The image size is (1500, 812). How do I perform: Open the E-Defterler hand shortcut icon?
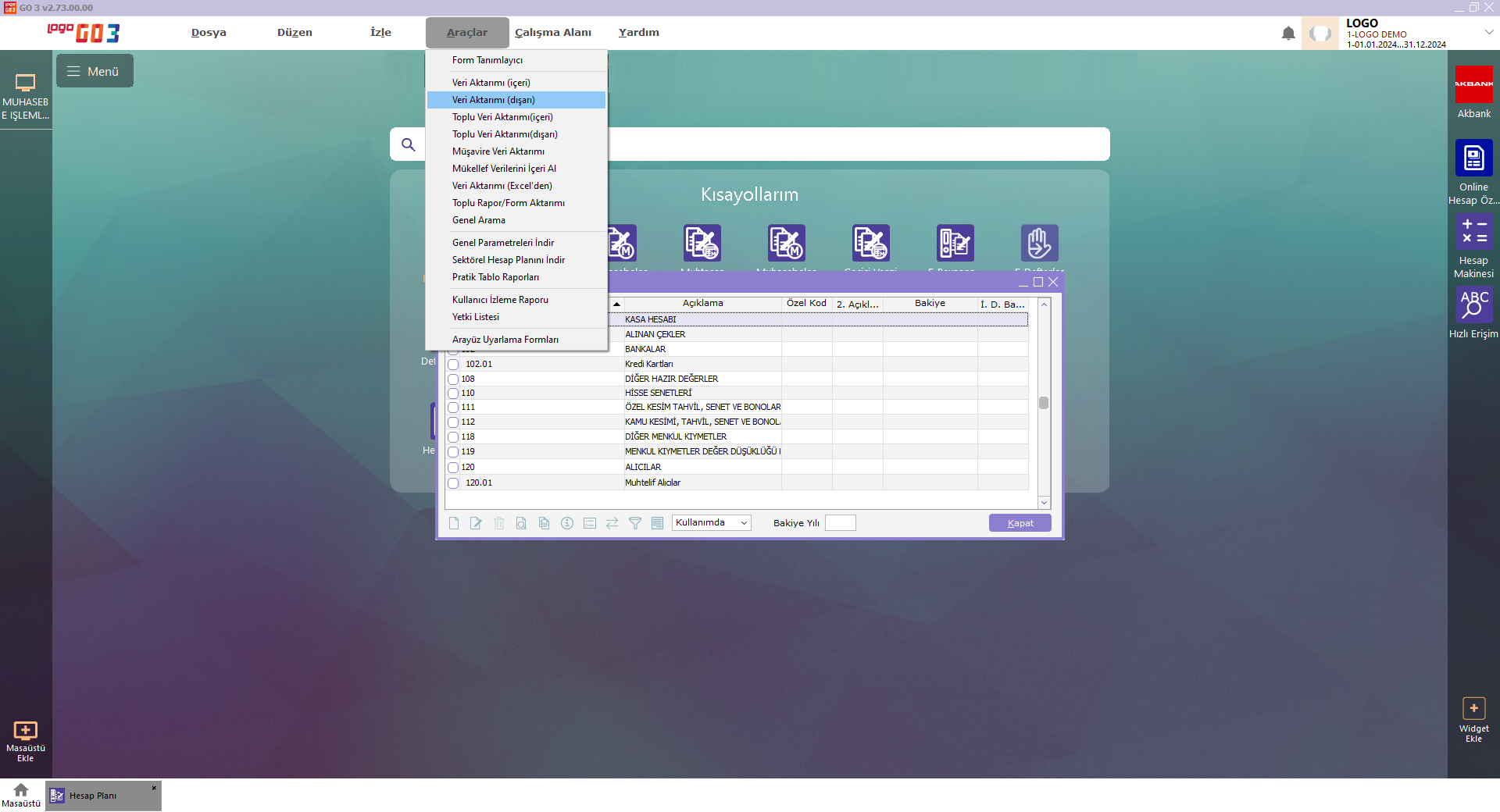click(x=1039, y=243)
